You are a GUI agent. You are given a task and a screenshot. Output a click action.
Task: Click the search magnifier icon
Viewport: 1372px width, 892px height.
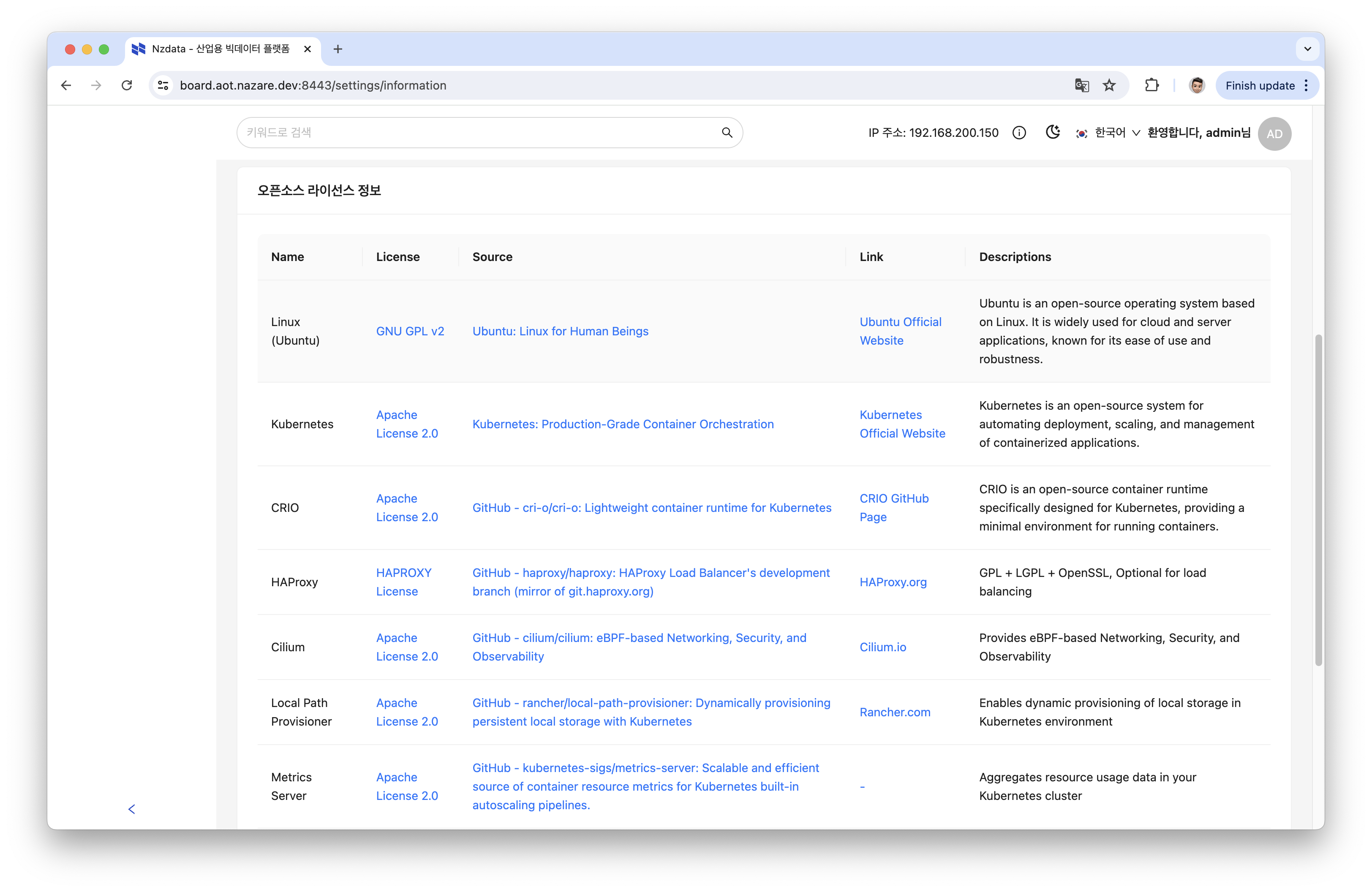(727, 133)
